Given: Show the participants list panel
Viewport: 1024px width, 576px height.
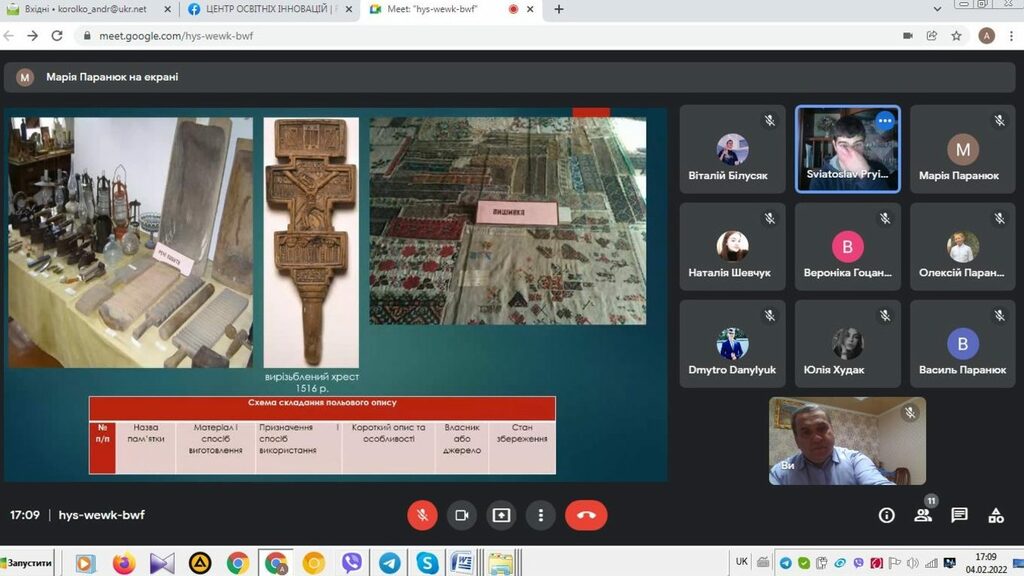Looking at the screenshot, I should [x=922, y=515].
